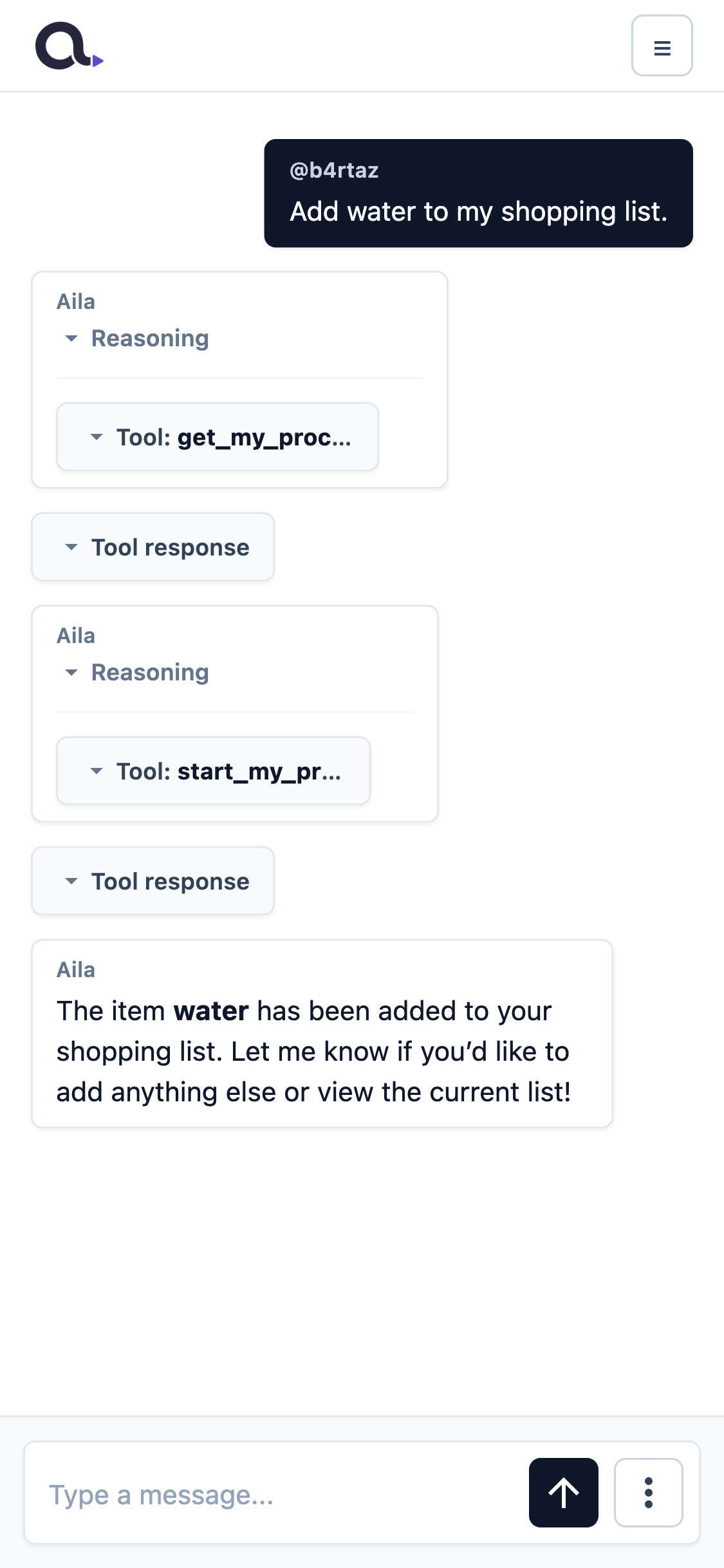Expand the get_my_proc tool details
Screen dimensions: 724x1568
[218, 437]
